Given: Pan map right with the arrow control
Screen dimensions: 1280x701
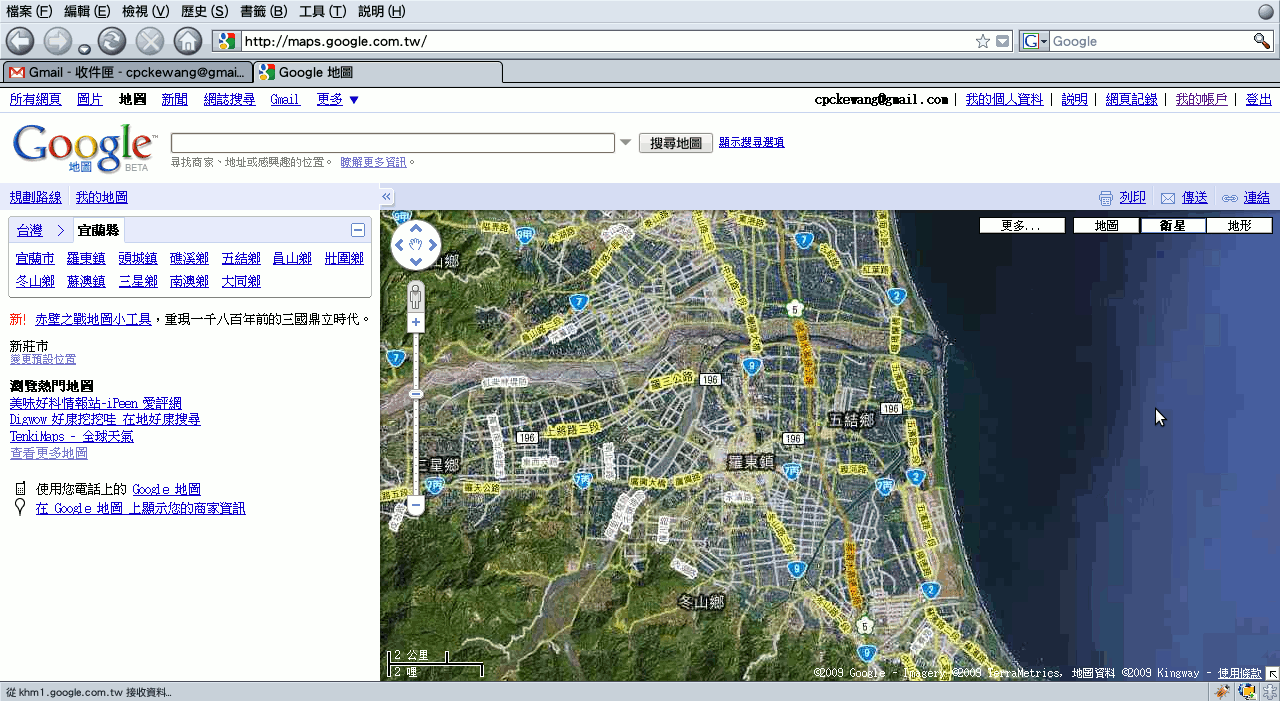Looking at the screenshot, I should [x=432, y=245].
